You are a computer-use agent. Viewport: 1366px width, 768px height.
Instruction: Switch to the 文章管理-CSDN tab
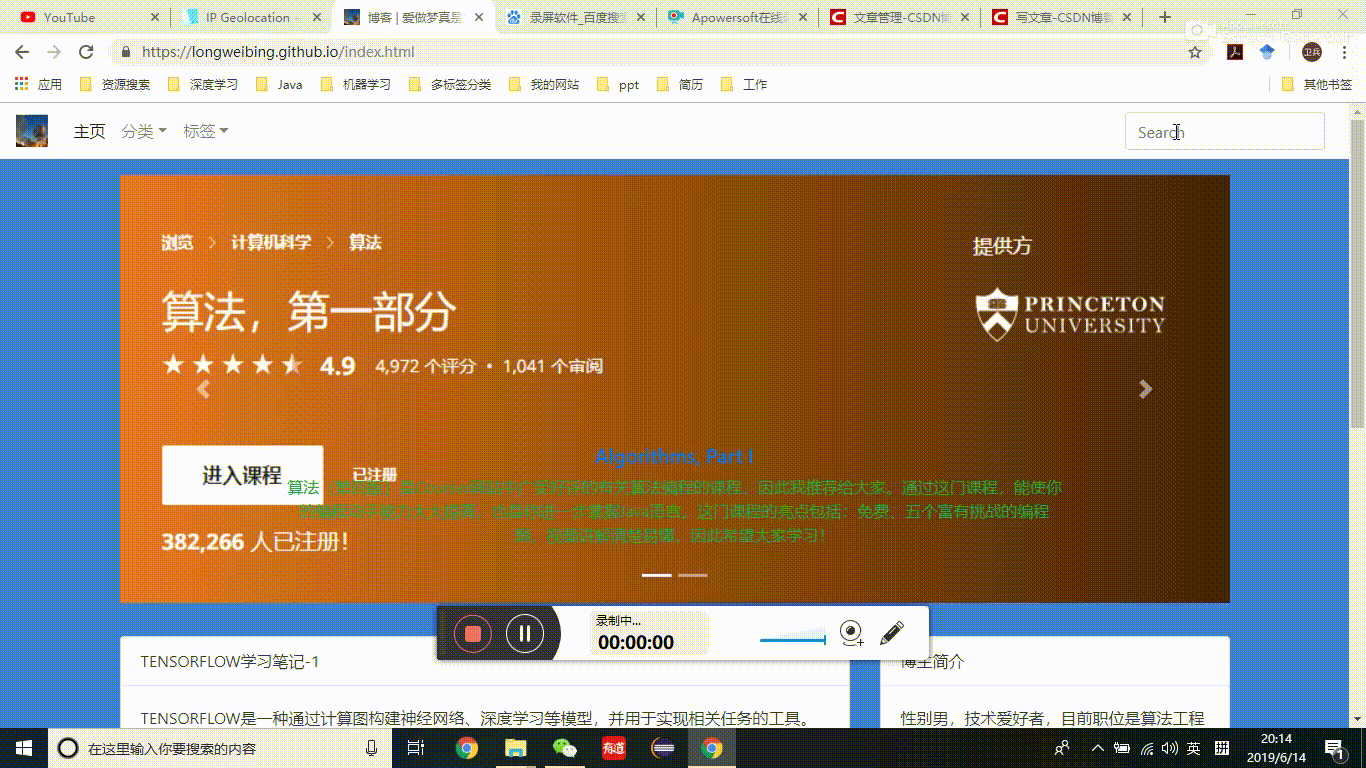point(897,17)
